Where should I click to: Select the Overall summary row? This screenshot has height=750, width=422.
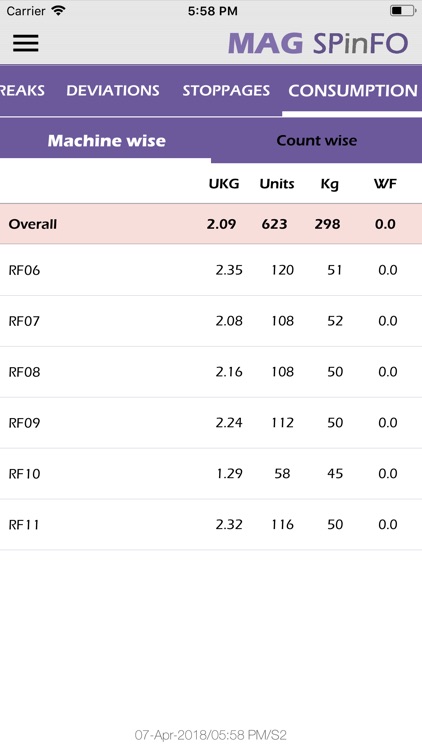click(x=211, y=224)
